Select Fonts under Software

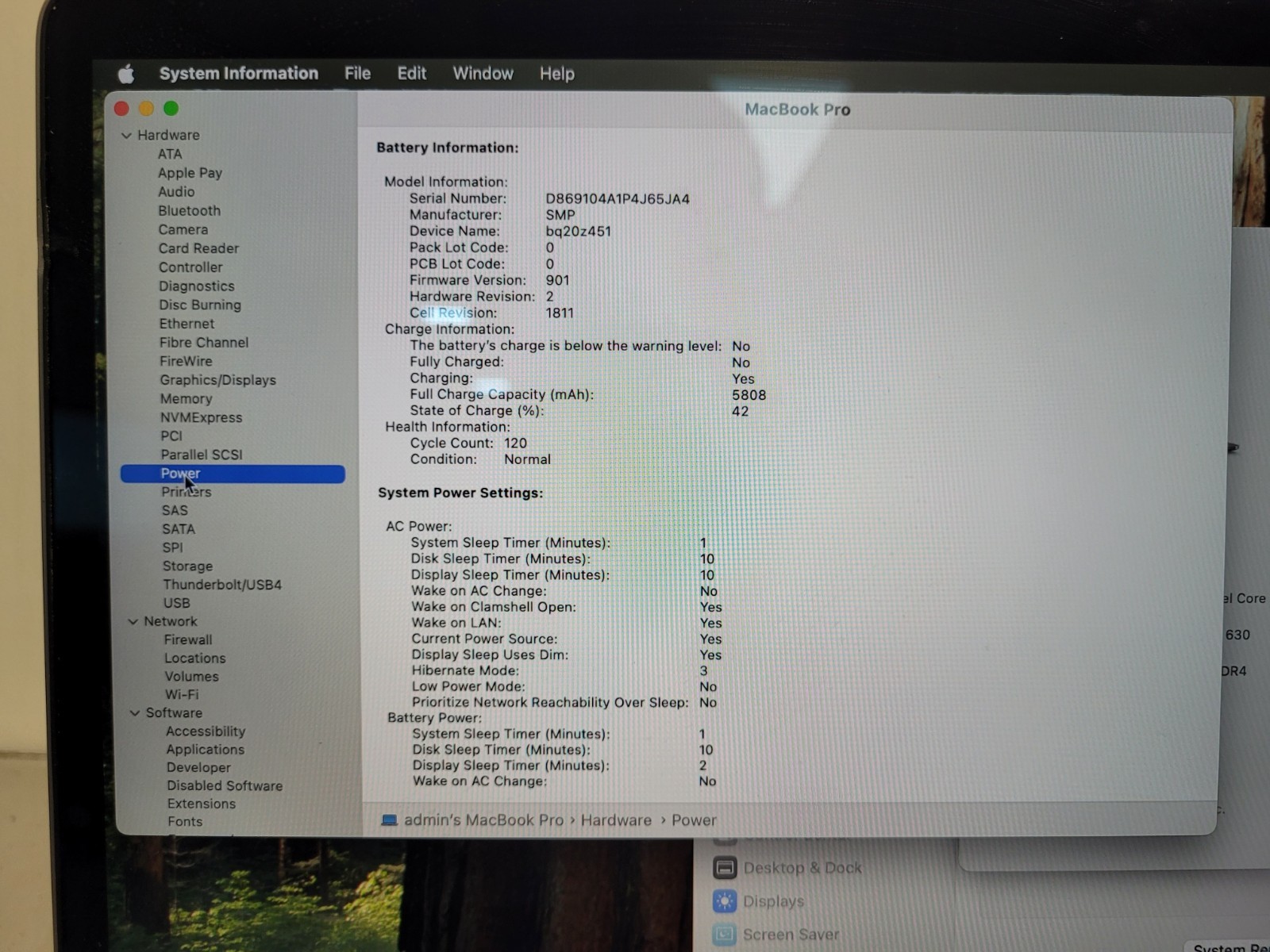(185, 823)
